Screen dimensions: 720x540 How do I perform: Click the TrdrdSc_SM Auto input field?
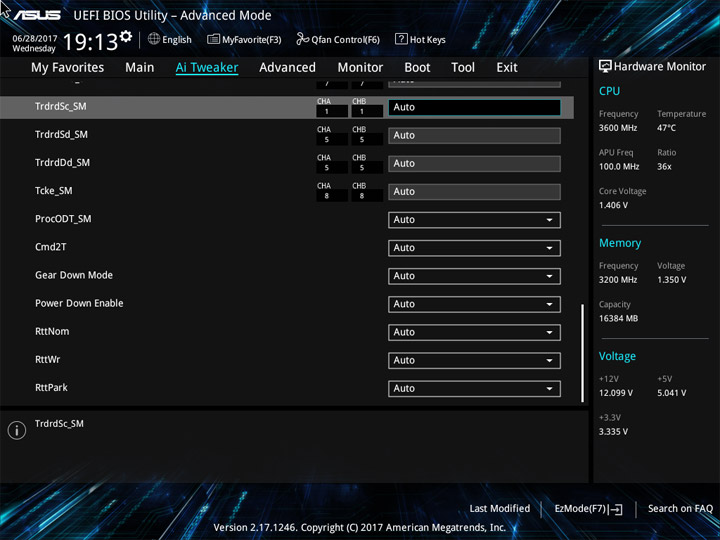point(474,107)
